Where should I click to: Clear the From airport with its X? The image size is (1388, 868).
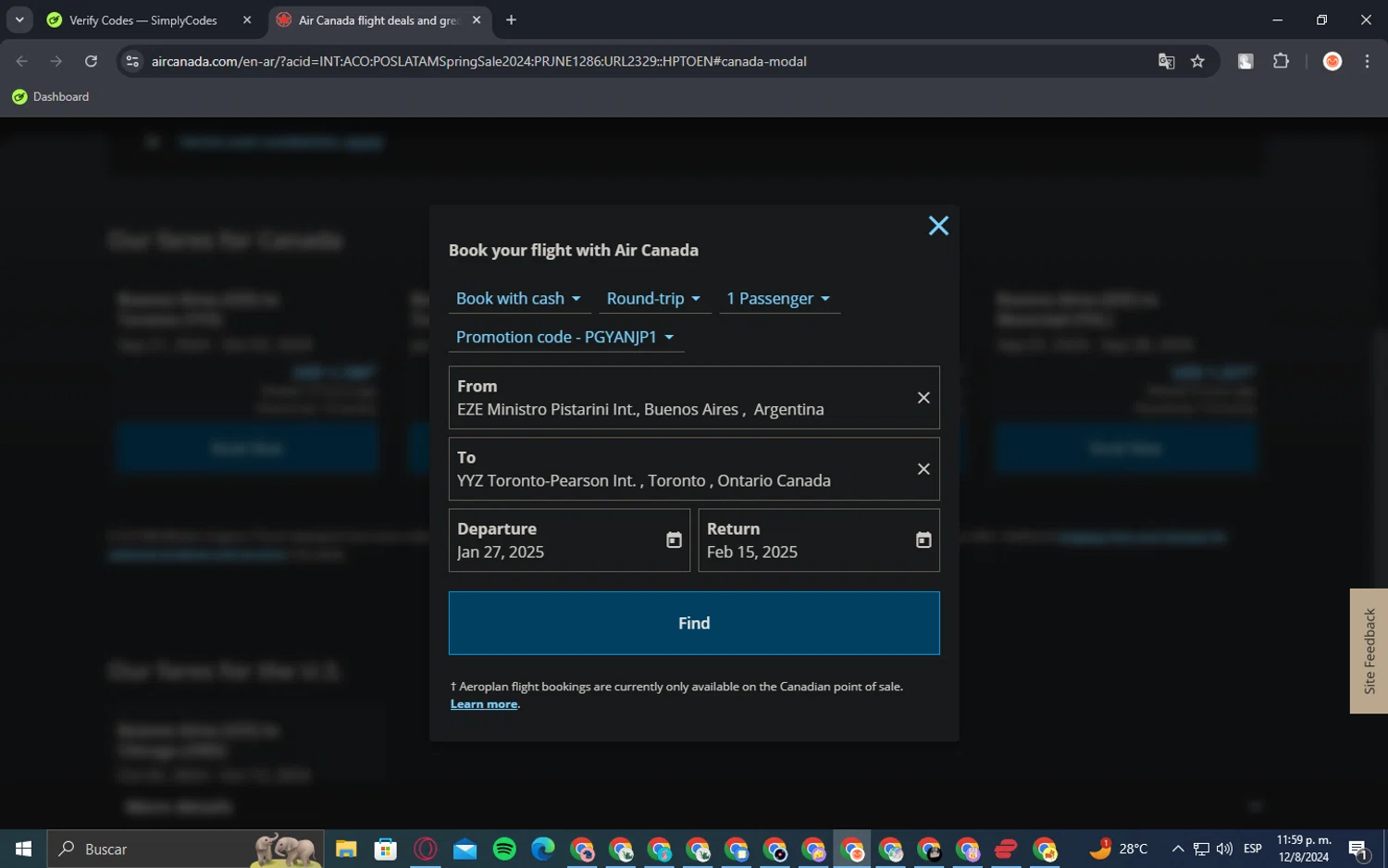click(x=923, y=398)
